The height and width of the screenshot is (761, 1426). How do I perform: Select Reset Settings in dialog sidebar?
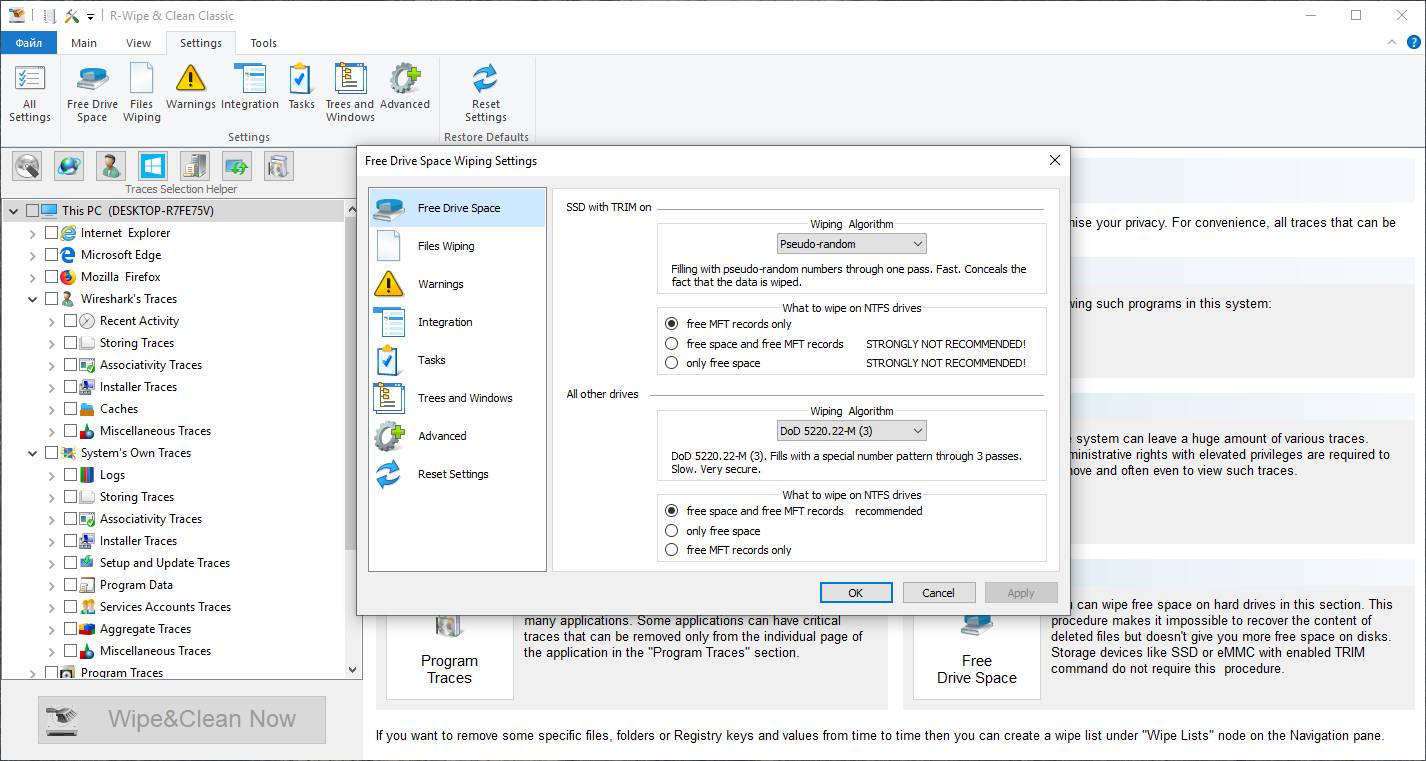click(x=457, y=474)
